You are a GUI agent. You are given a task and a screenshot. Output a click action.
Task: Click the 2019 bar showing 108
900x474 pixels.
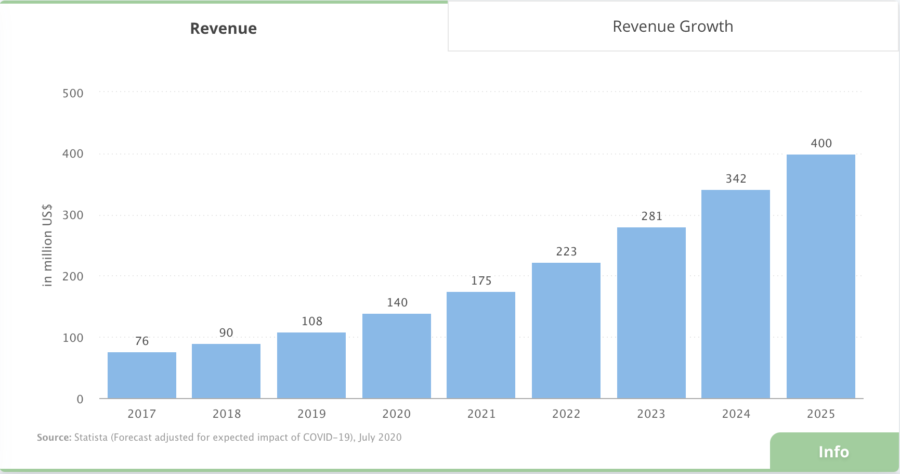click(311, 366)
